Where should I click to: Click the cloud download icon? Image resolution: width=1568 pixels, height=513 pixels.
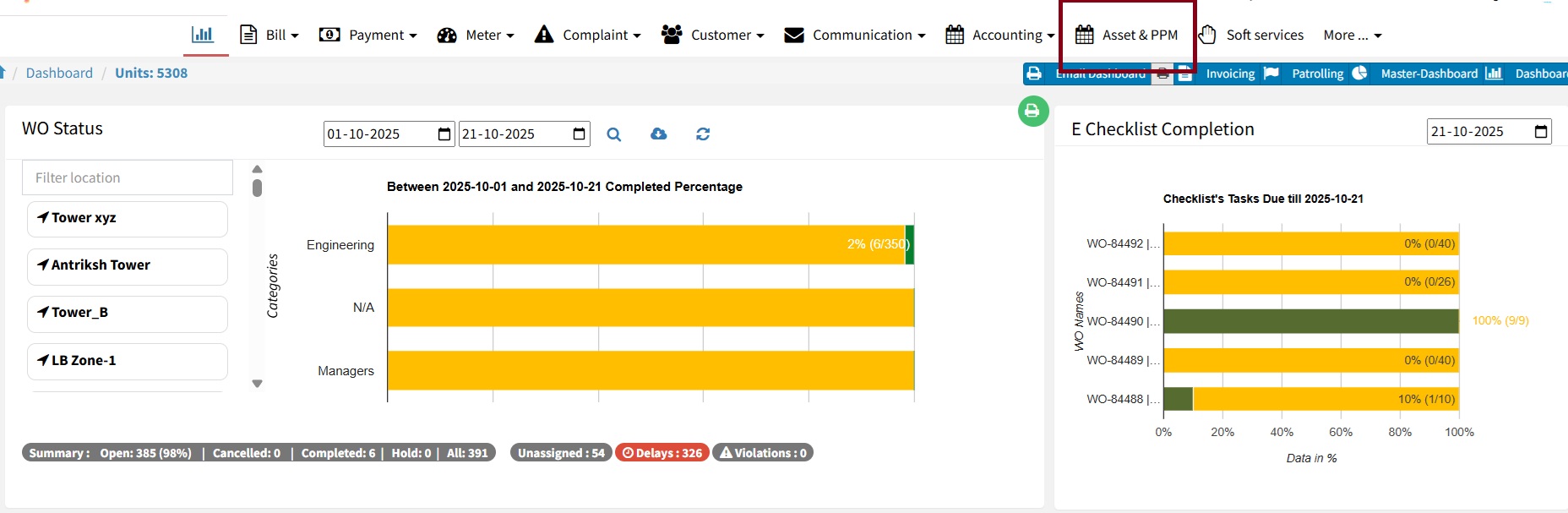pos(659,134)
